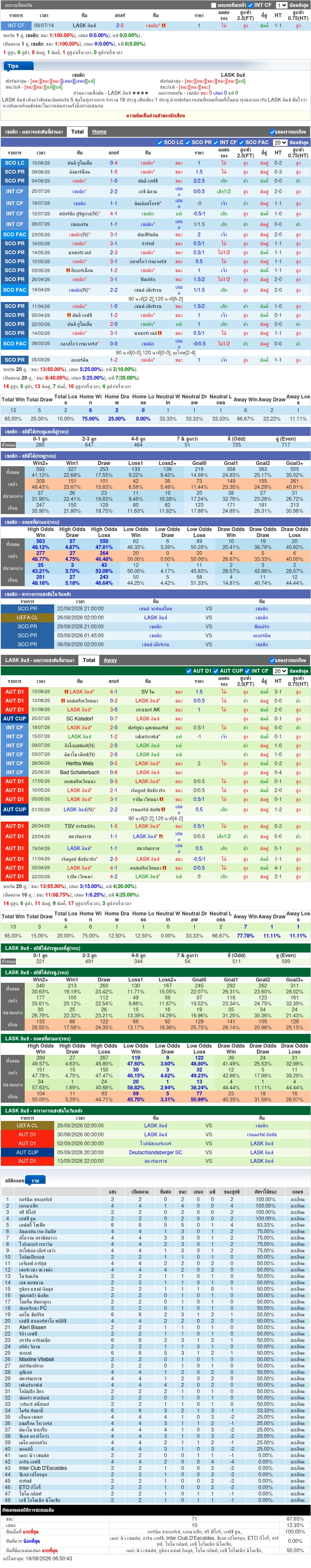Open the 1-5 score on 09/08/26
Viewport: 311px width, 1568px height.
tap(114, 171)
